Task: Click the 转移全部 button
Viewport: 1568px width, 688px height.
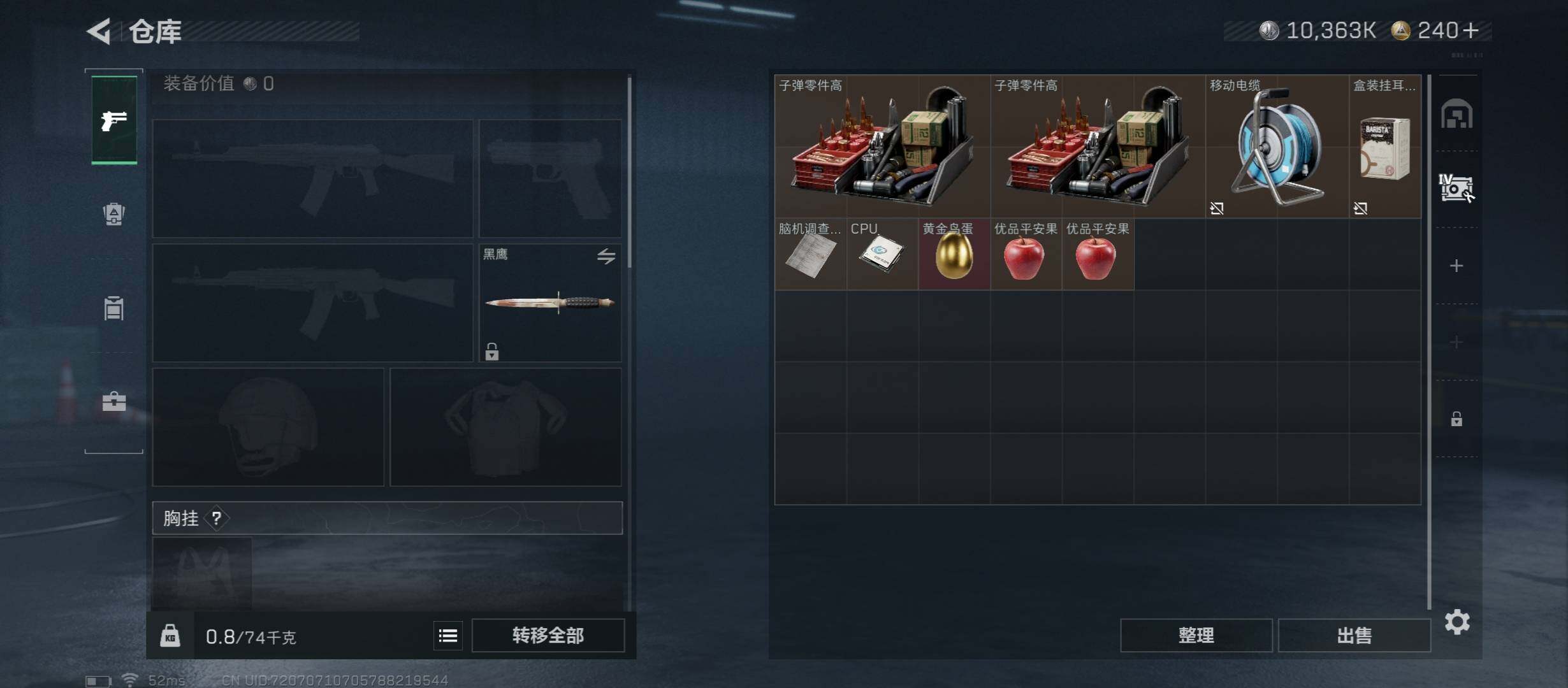Action: (x=548, y=635)
